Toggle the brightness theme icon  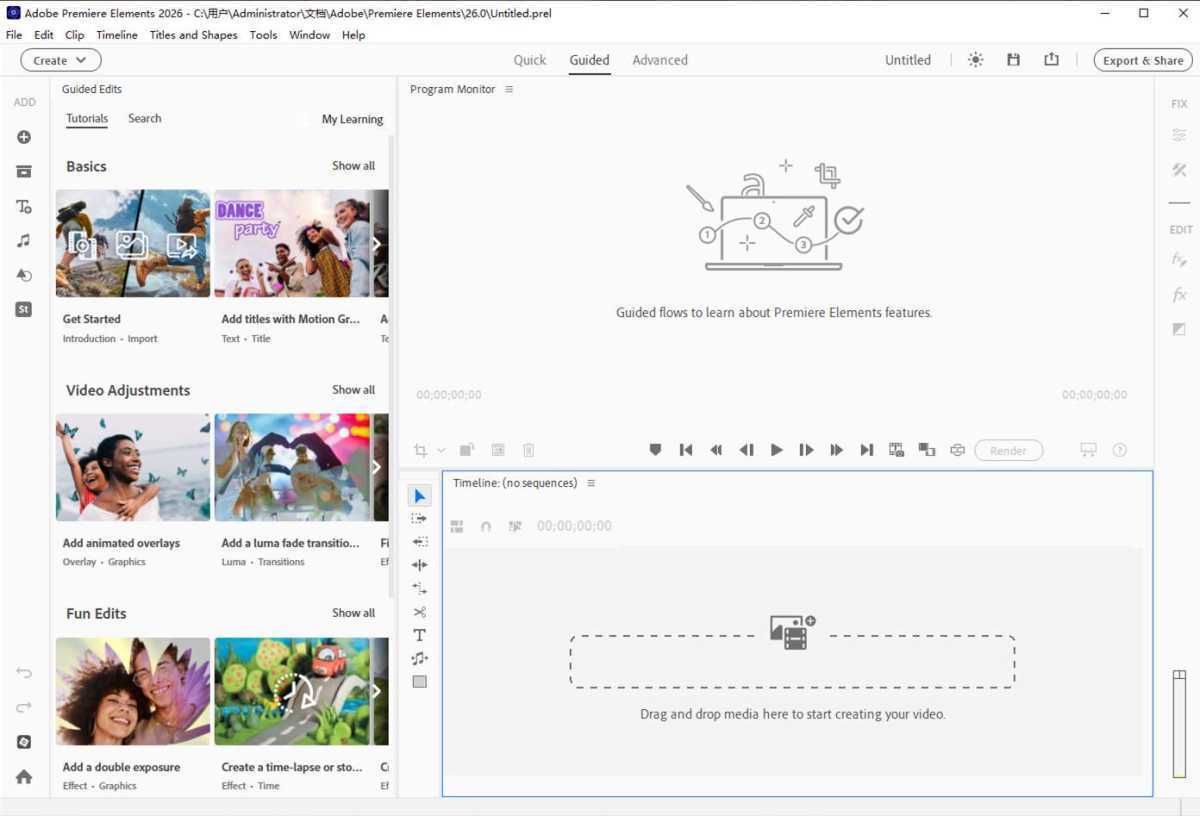tap(976, 60)
